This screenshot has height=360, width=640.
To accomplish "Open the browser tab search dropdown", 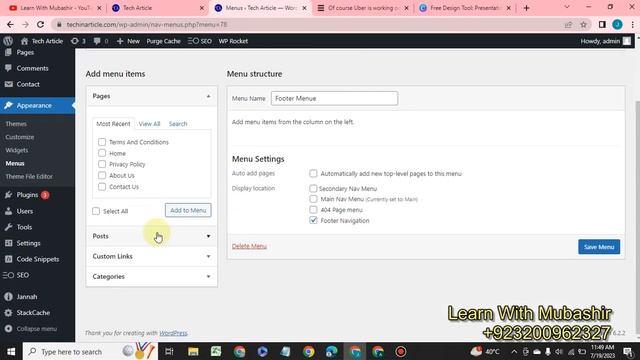I will tap(567, 7).
